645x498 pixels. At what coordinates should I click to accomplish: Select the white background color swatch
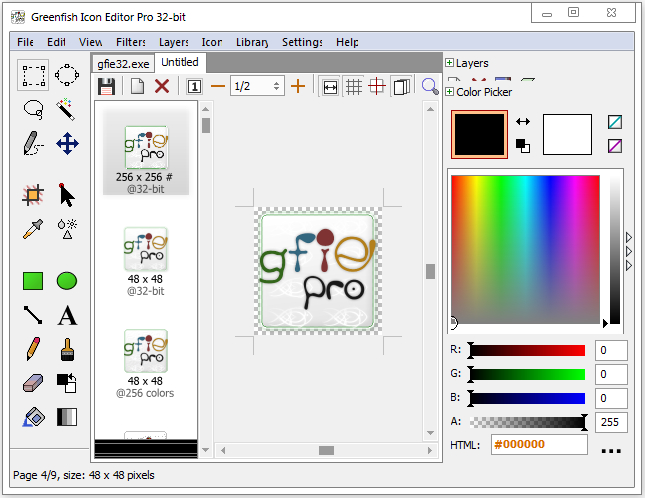567,134
